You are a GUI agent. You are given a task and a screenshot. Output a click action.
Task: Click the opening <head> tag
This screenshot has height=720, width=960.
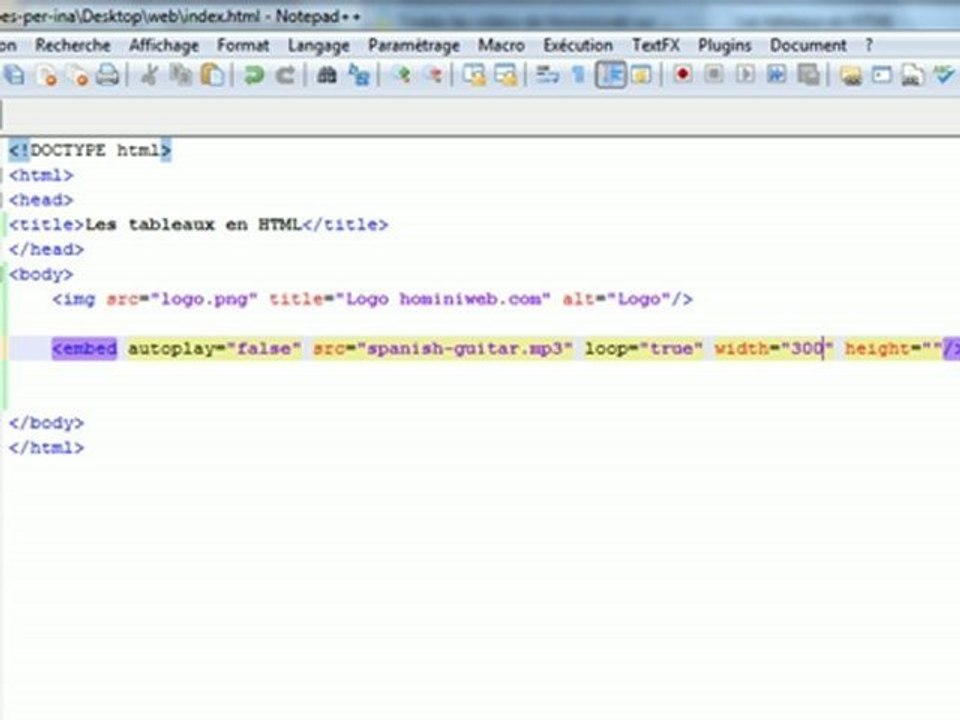tap(41, 200)
